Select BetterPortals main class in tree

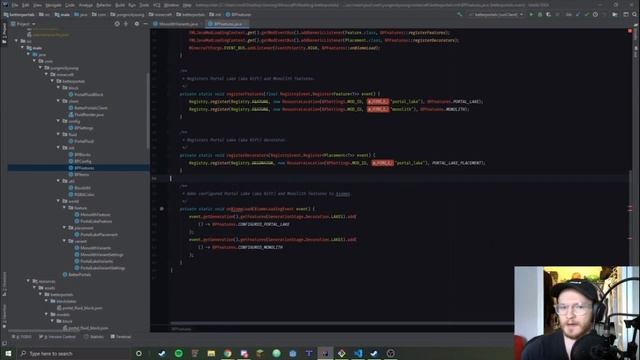point(77,275)
